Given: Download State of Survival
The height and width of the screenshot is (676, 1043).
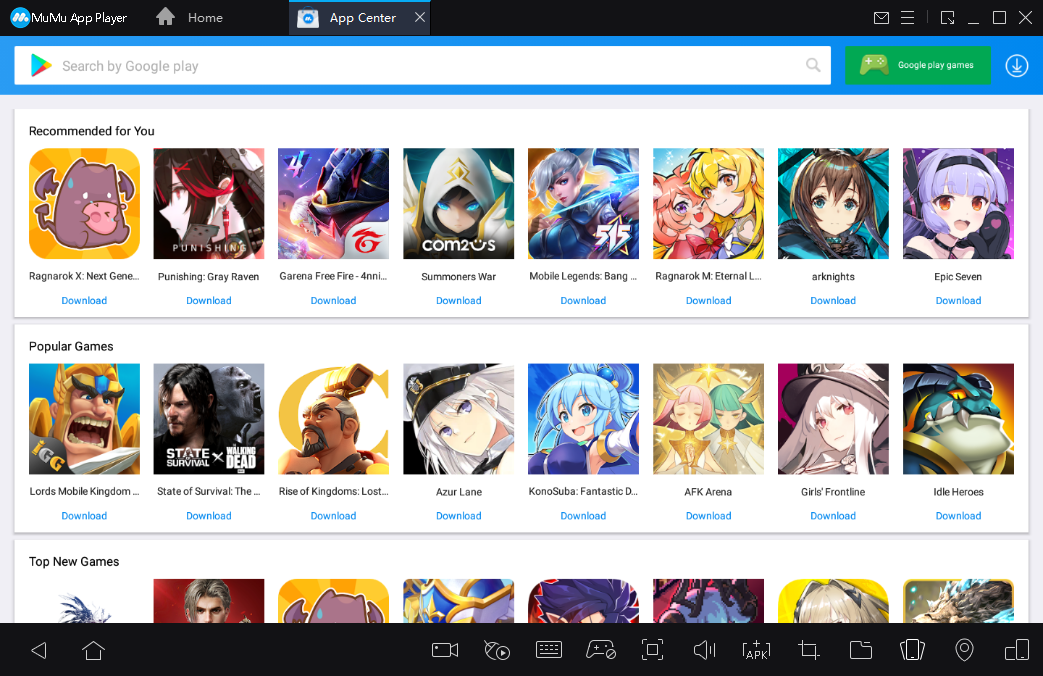Looking at the screenshot, I should (x=209, y=516).
